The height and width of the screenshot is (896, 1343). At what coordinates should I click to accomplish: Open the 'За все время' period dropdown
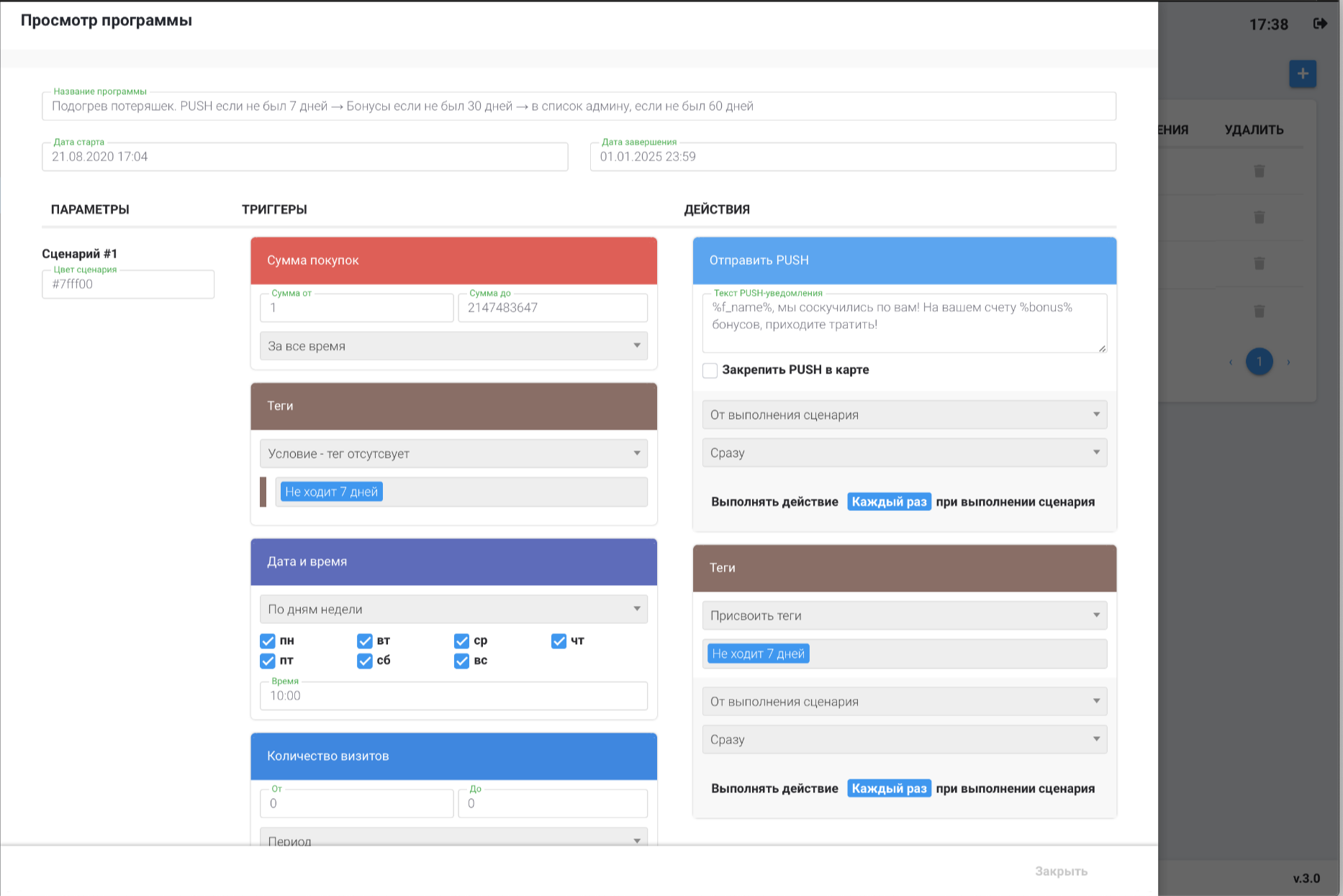453,346
